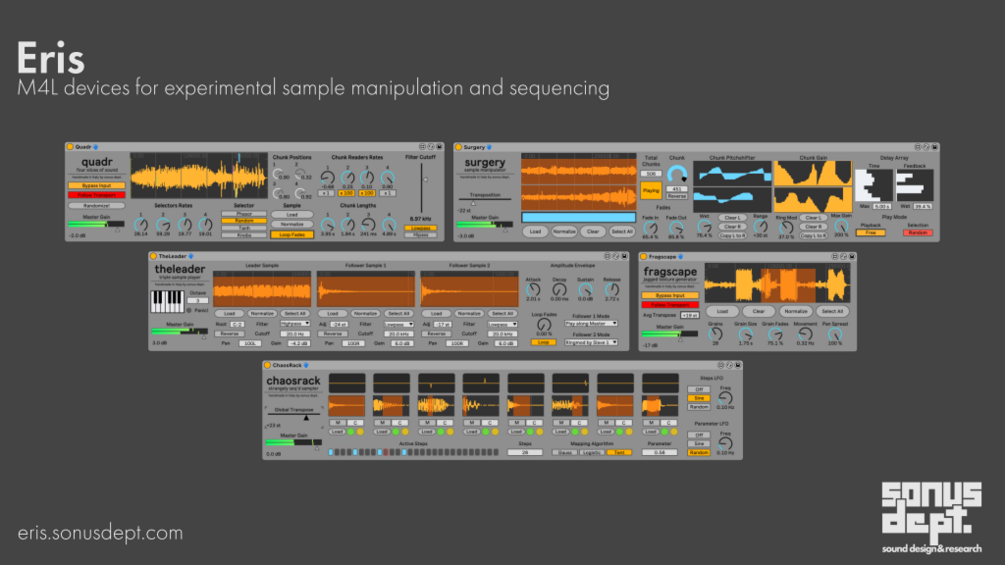
Task: Click Steps number field in ChaosRack
Action: [x=524, y=453]
